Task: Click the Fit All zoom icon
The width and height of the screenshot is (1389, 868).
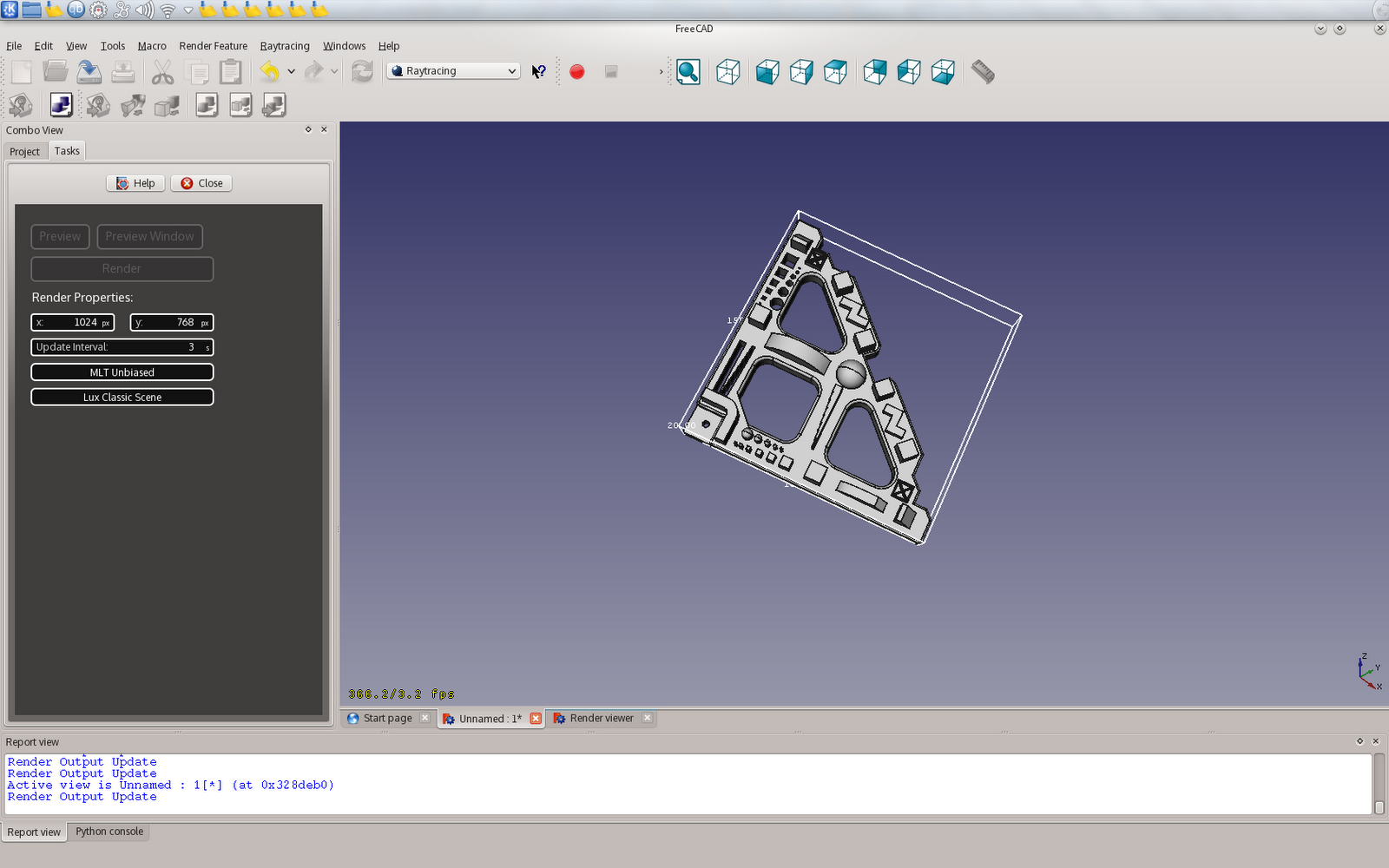Action: point(688,72)
